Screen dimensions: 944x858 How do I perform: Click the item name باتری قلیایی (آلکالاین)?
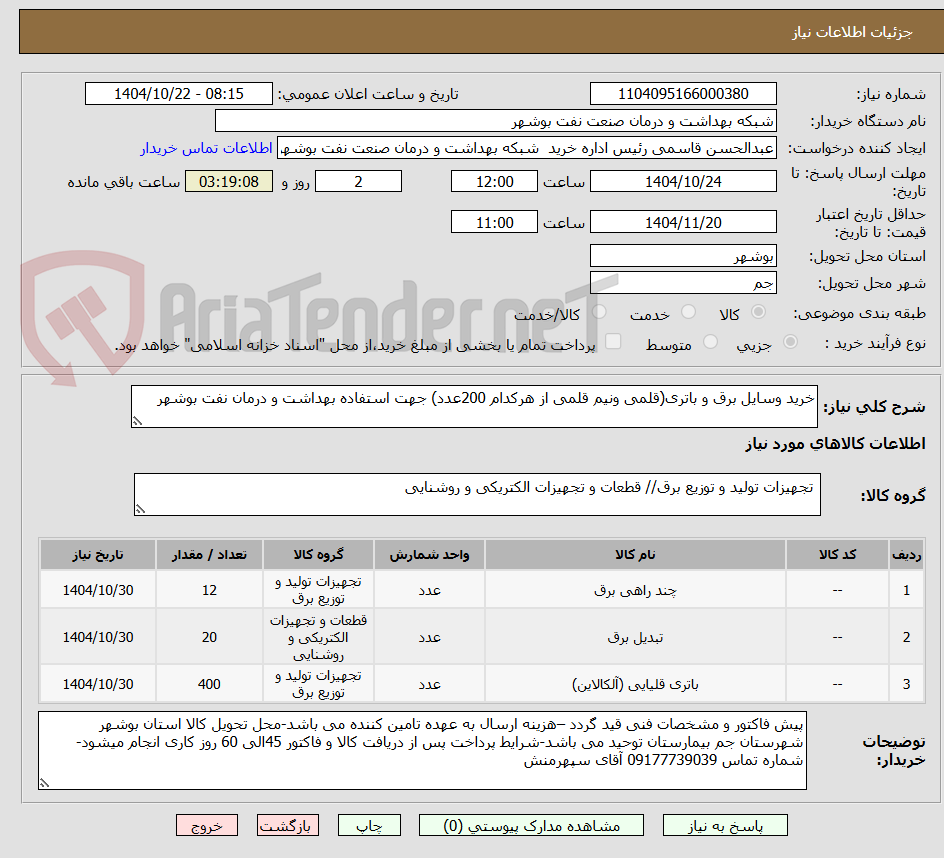pos(635,685)
